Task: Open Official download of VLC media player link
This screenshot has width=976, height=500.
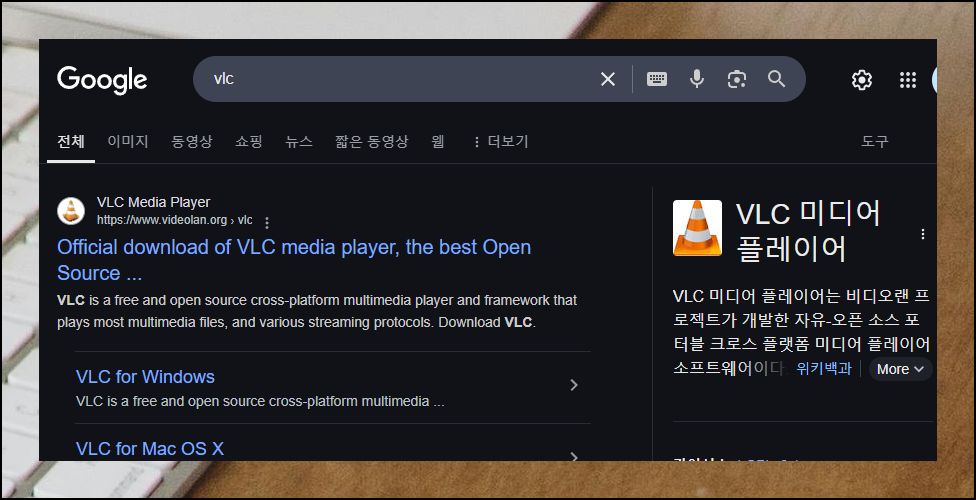Action: point(294,260)
